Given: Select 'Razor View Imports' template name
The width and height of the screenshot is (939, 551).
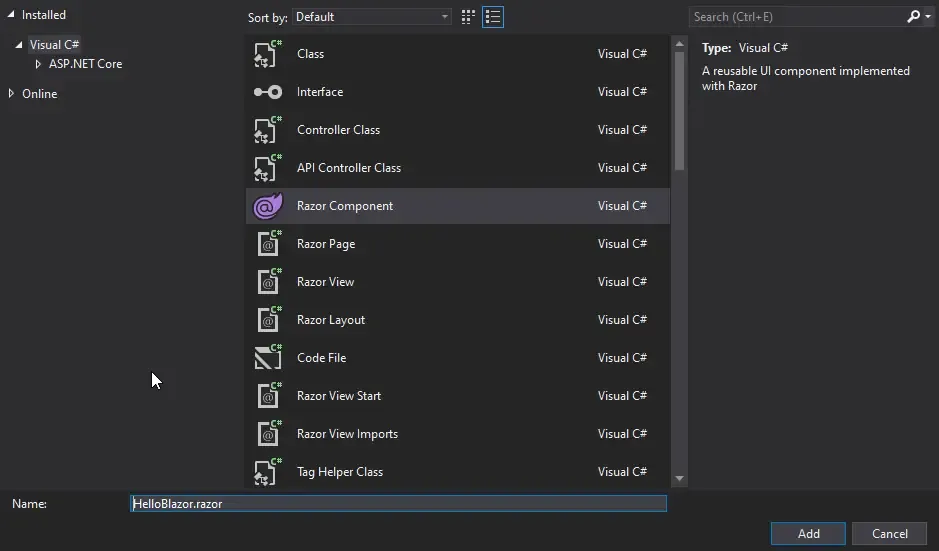Looking at the screenshot, I should tap(347, 434).
